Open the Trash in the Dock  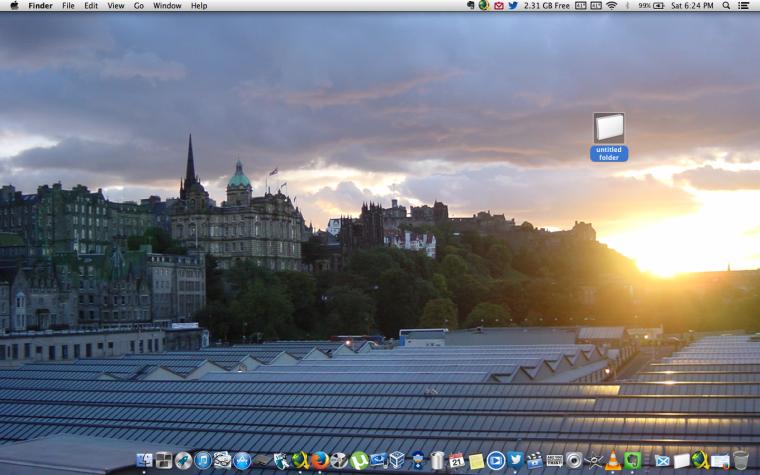pos(740,460)
